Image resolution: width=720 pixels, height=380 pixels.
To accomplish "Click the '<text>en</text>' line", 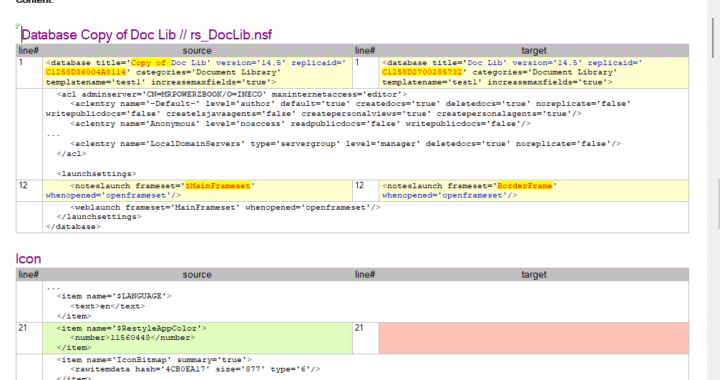I will [107, 306].
